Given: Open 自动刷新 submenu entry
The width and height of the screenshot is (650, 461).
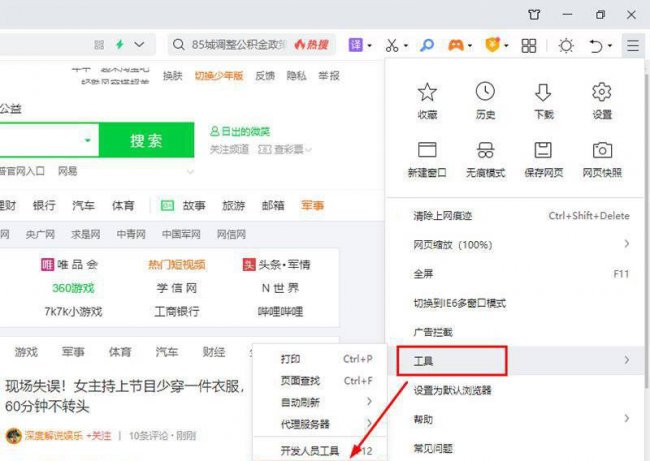Looking at the screenshot, I should tap(320, 402).
